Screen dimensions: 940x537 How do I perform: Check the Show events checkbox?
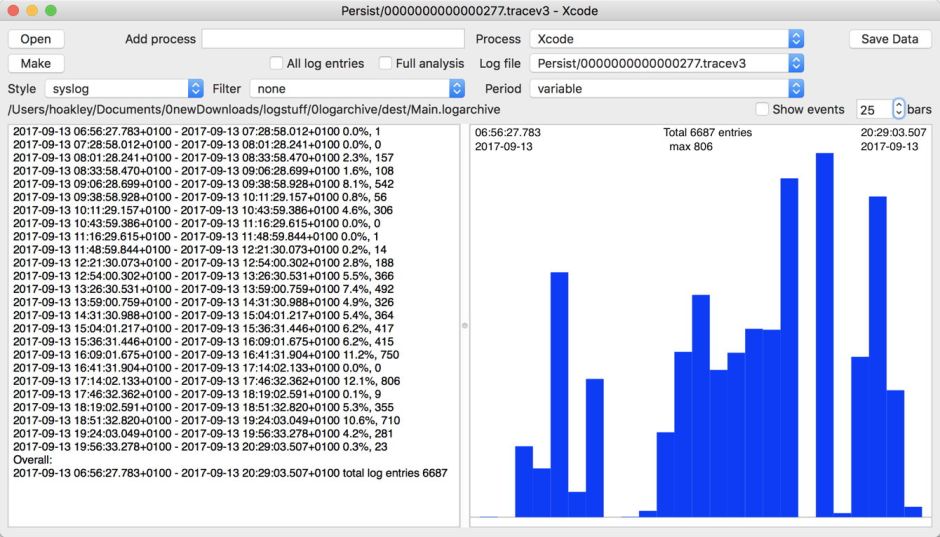[762, 109]
